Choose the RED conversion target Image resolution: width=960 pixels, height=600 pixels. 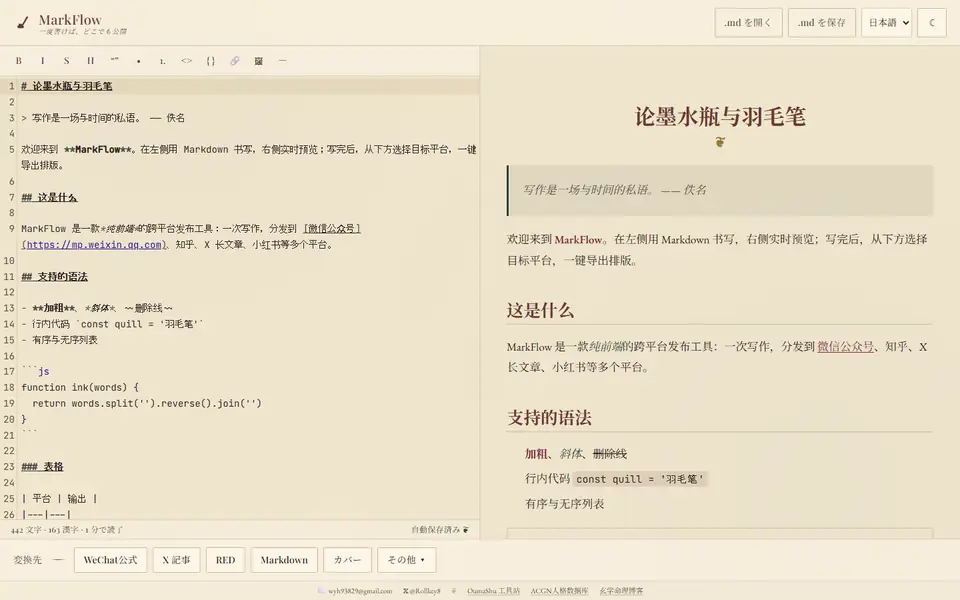(225, 560)
